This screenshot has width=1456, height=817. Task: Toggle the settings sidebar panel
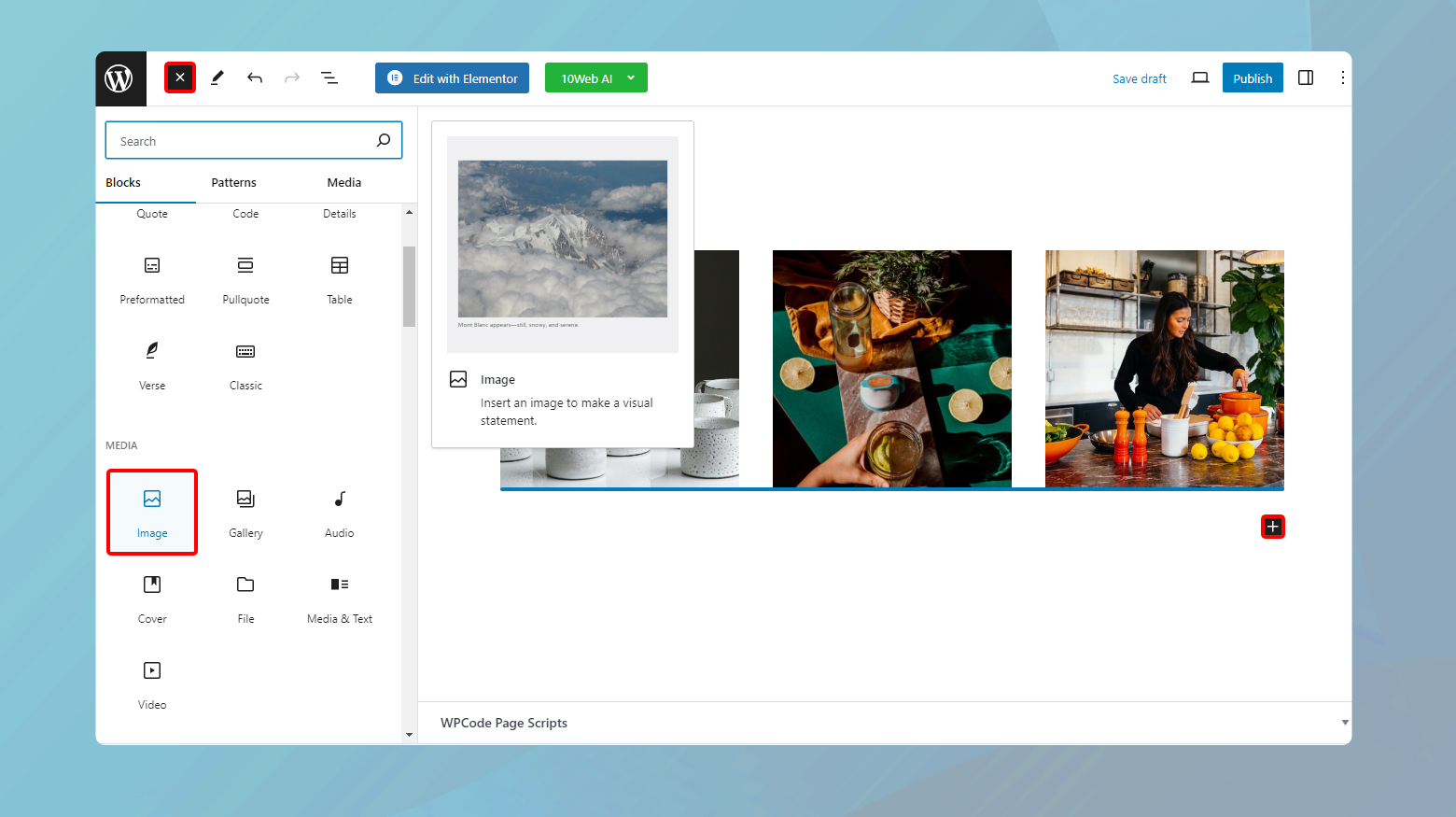click(x=1306, y=77)
